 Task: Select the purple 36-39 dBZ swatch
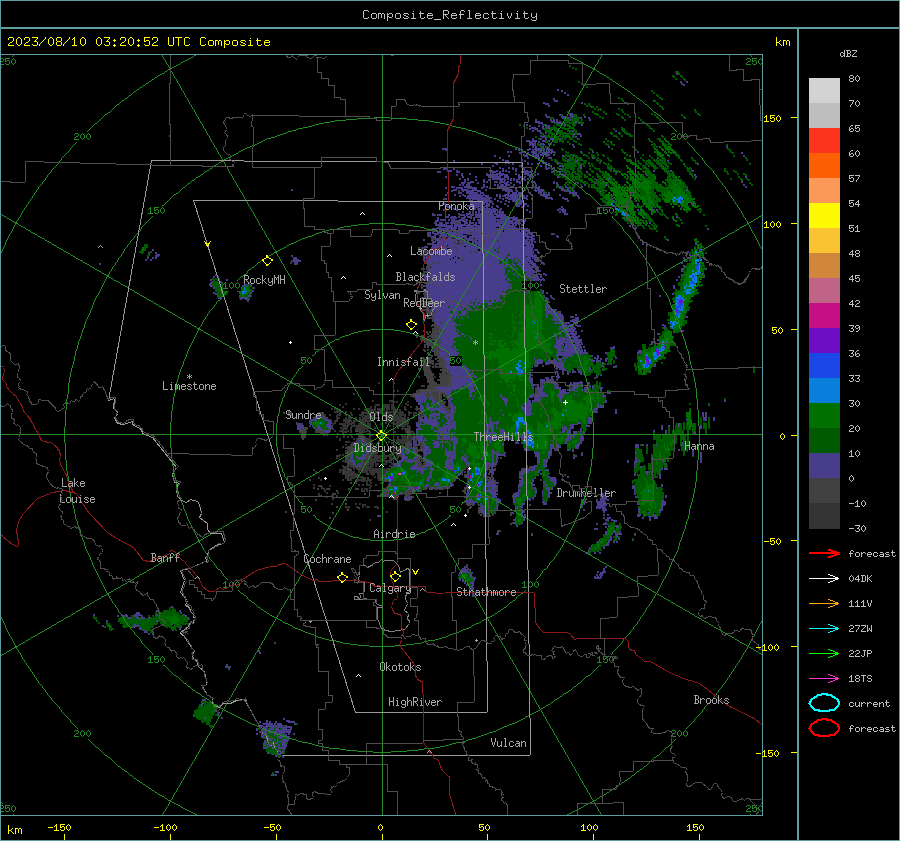pyautogui.click(x=824, y=340)
